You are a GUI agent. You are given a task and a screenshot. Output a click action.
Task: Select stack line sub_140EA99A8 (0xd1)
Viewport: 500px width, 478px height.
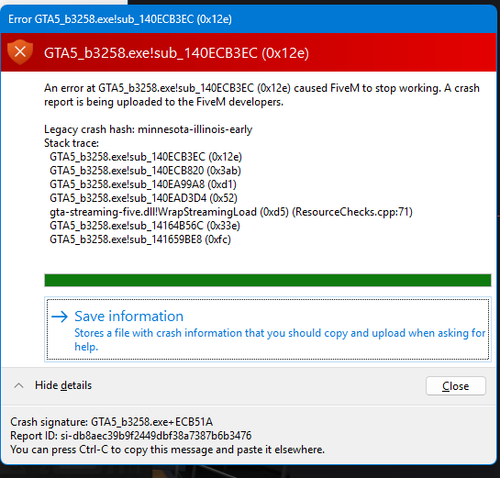(143, 184)
